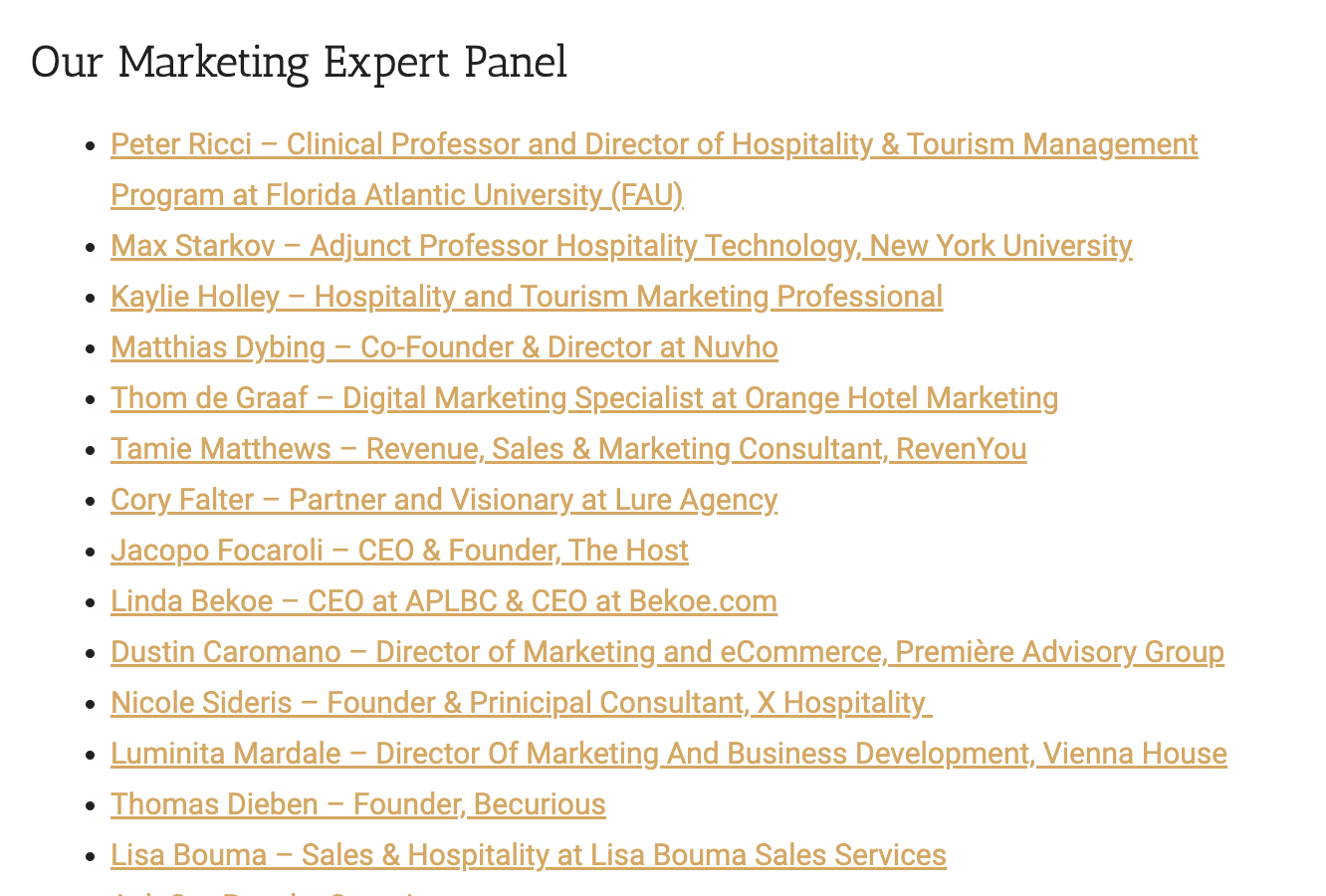Select Jacopo Focaroli The Host link

[399, 551]
